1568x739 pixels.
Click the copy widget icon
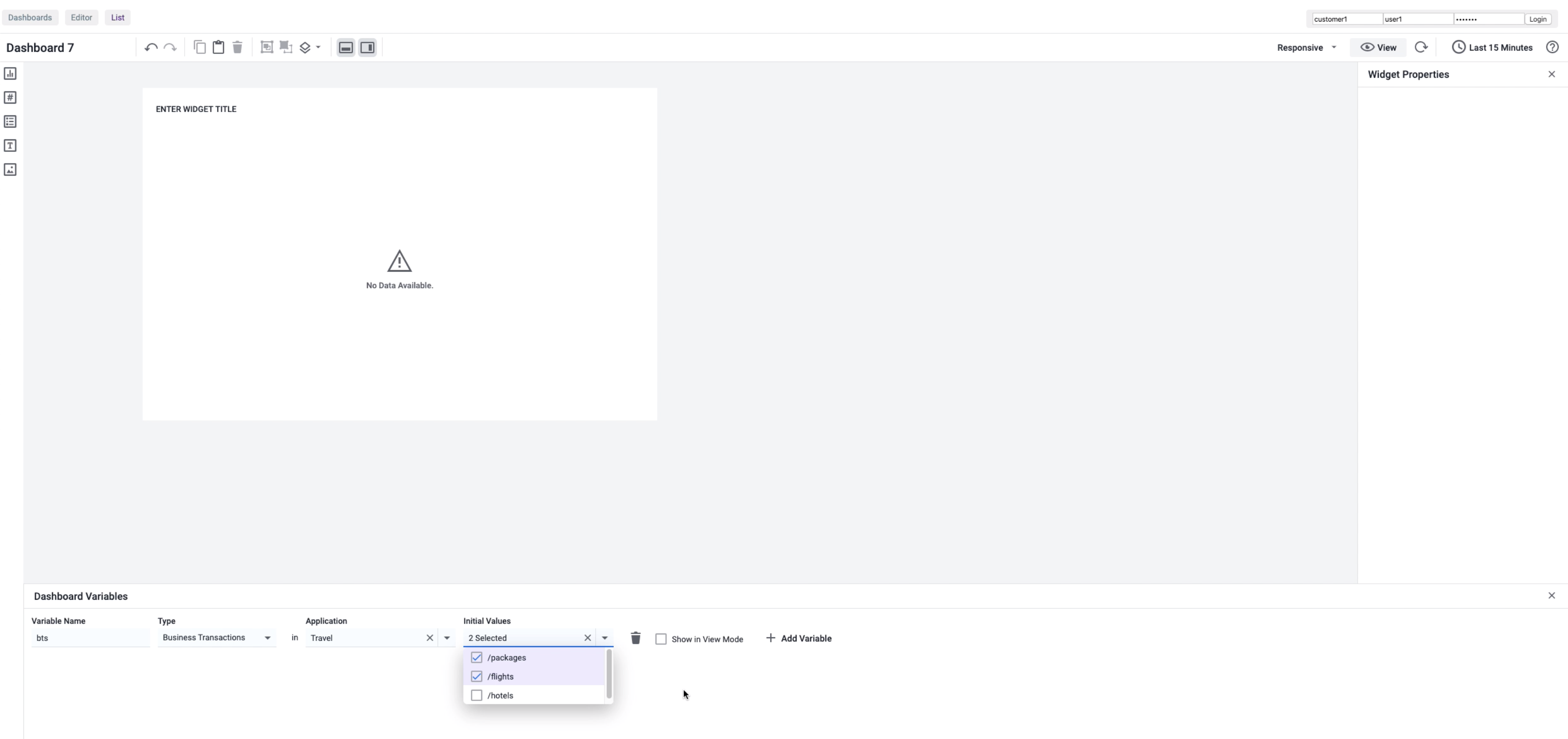pos(200,47)
